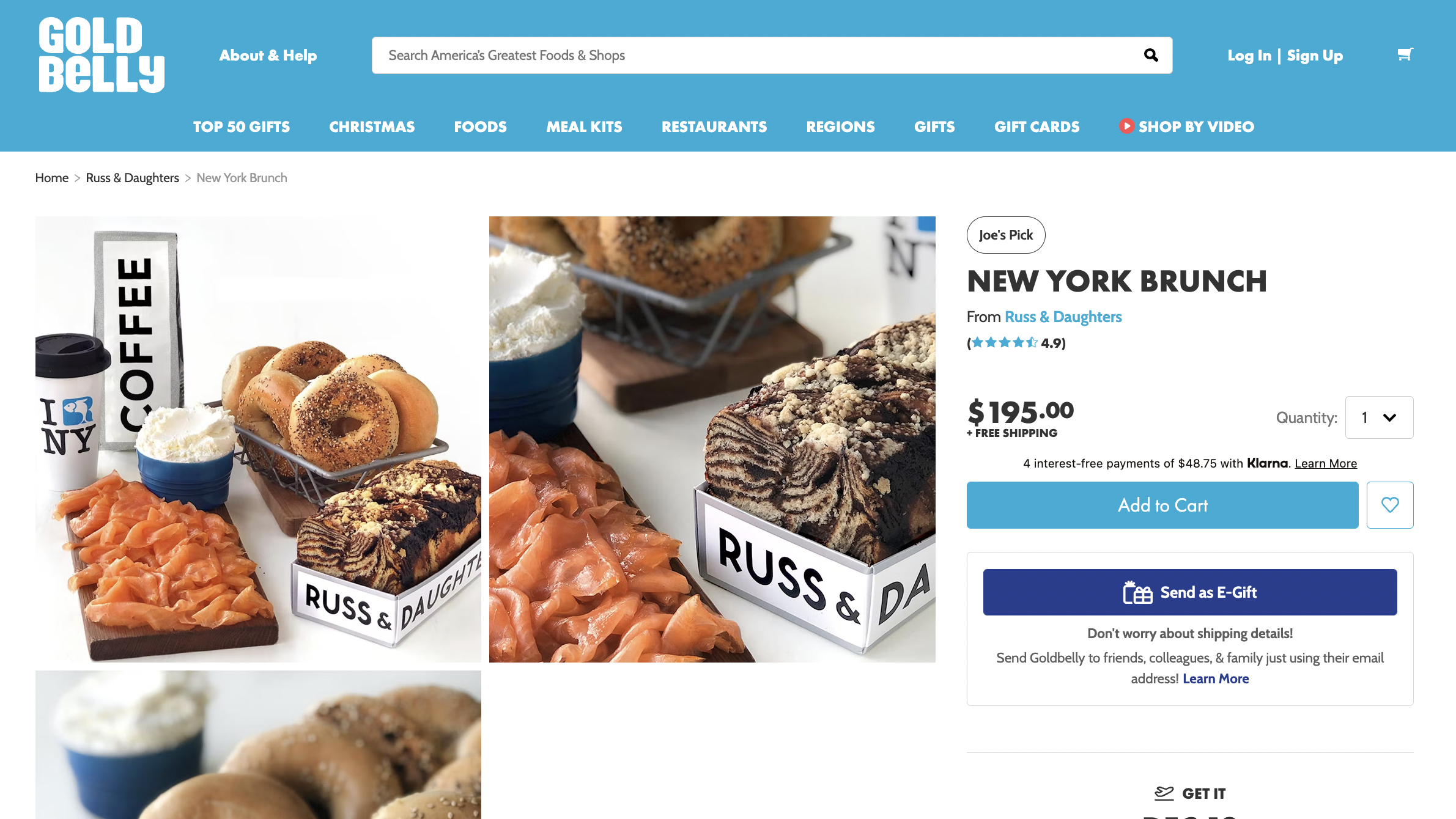The width and height of the screenshot is (1456, 819).
Task: Go to Home in the breadcrumb
Action: click(52, 178)
